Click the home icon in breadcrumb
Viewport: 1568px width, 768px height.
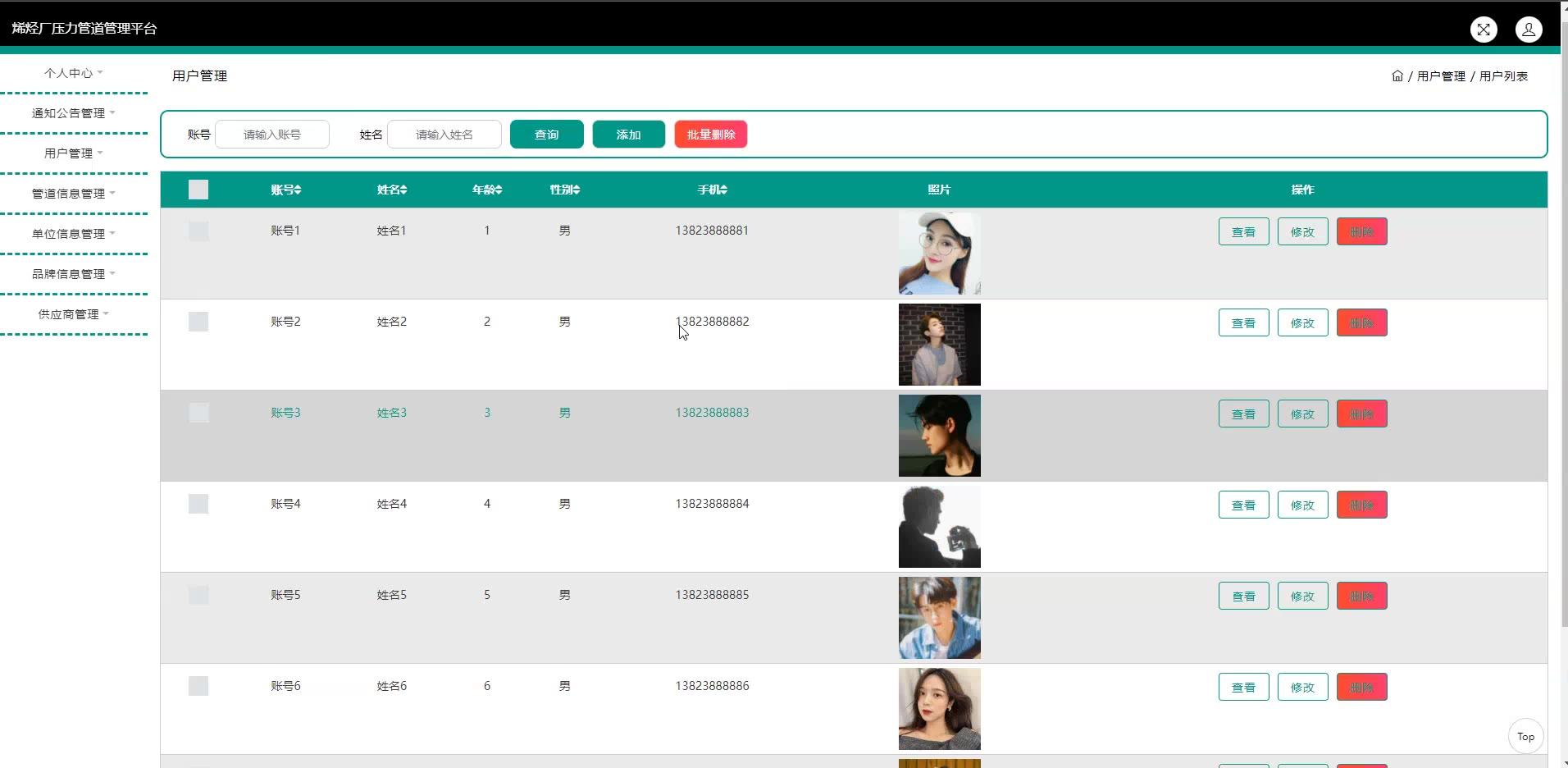click(1397, 75)
